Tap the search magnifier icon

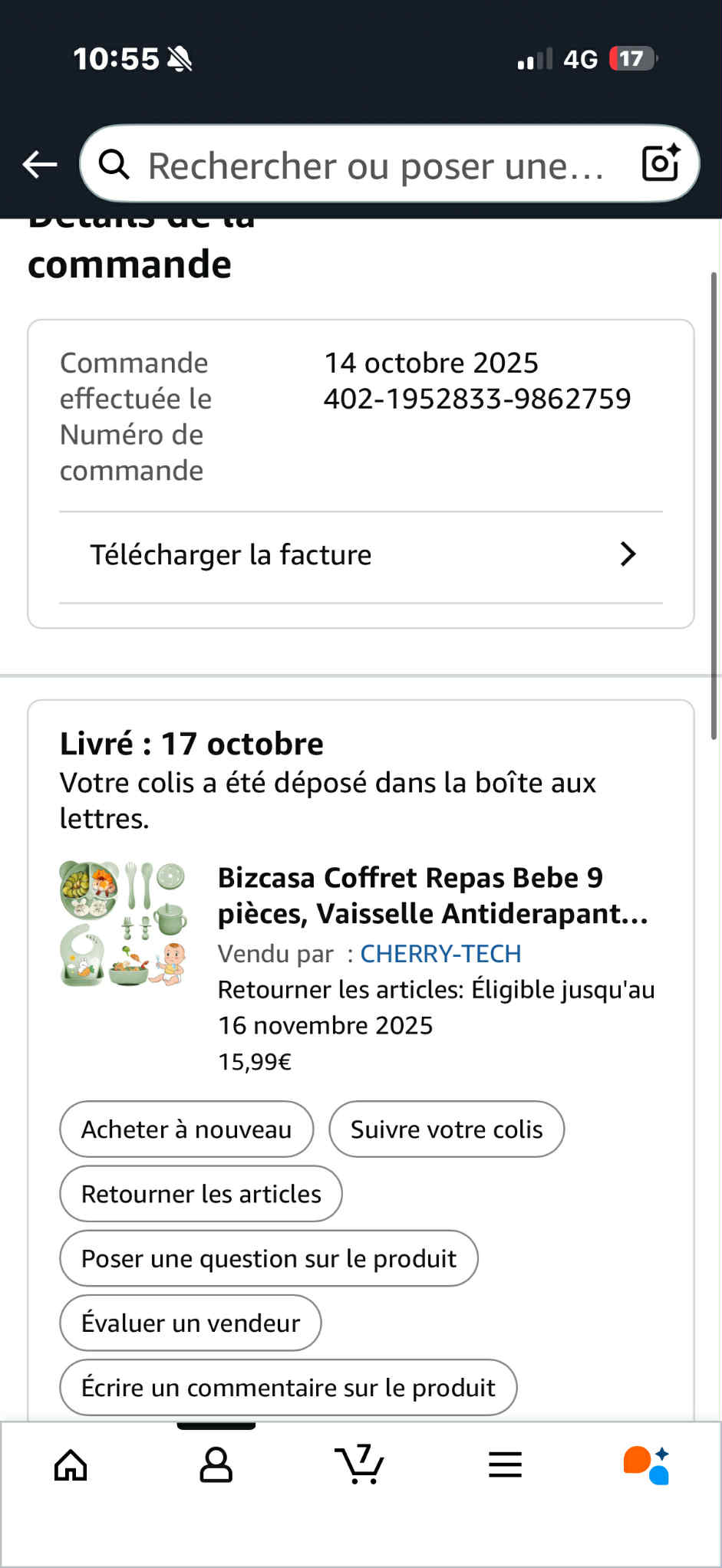(114, 164)
